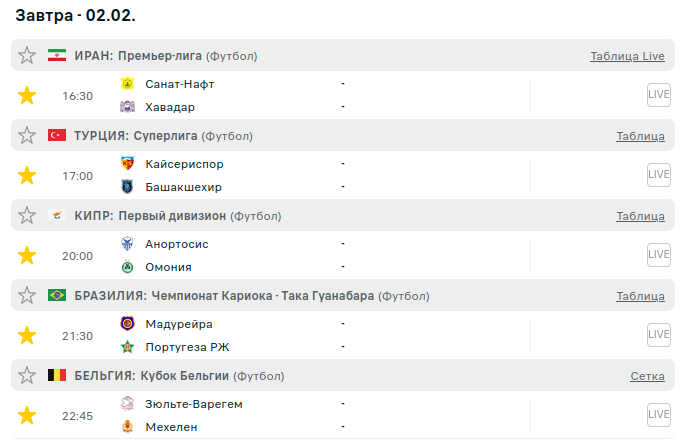
Task: Click LIVE icon for Анортосис vs Омония
Action: pos(658,255)
